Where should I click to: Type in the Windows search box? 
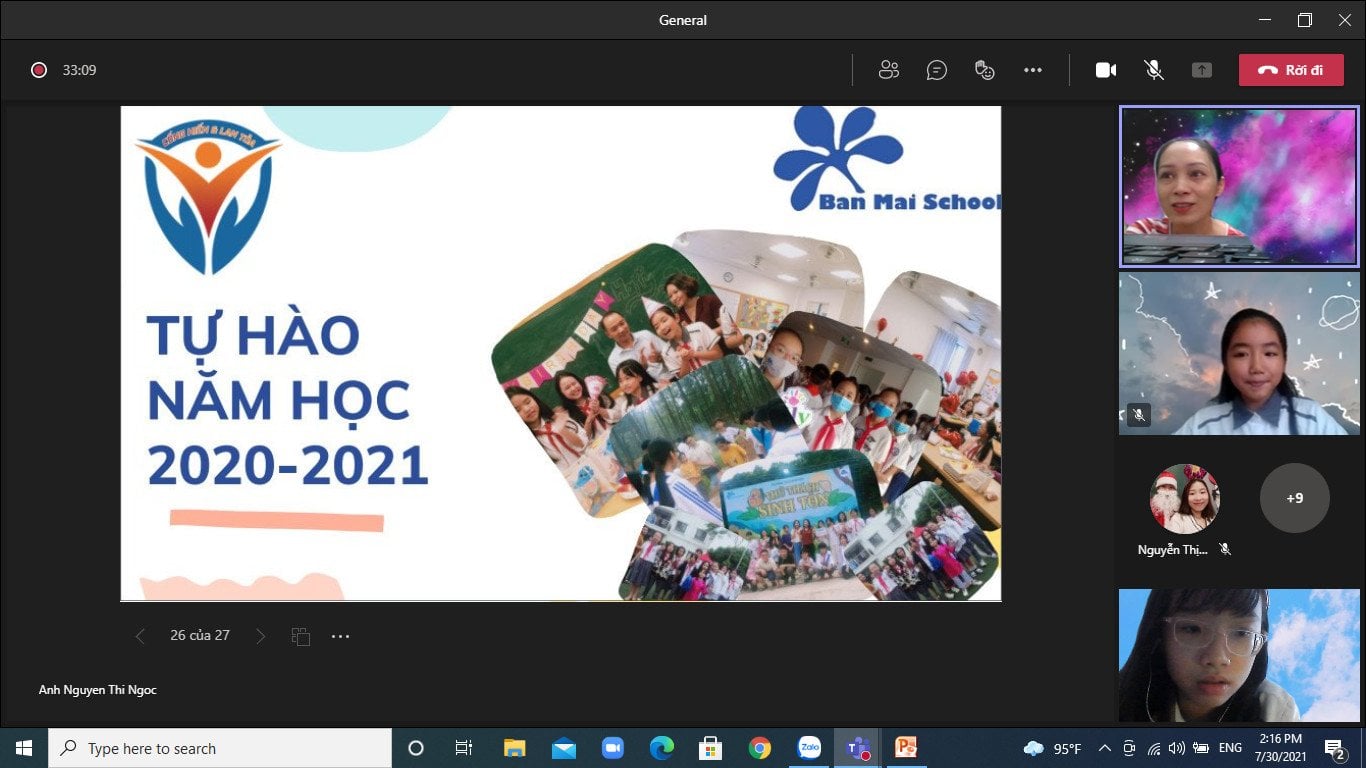tap(220, 748)
